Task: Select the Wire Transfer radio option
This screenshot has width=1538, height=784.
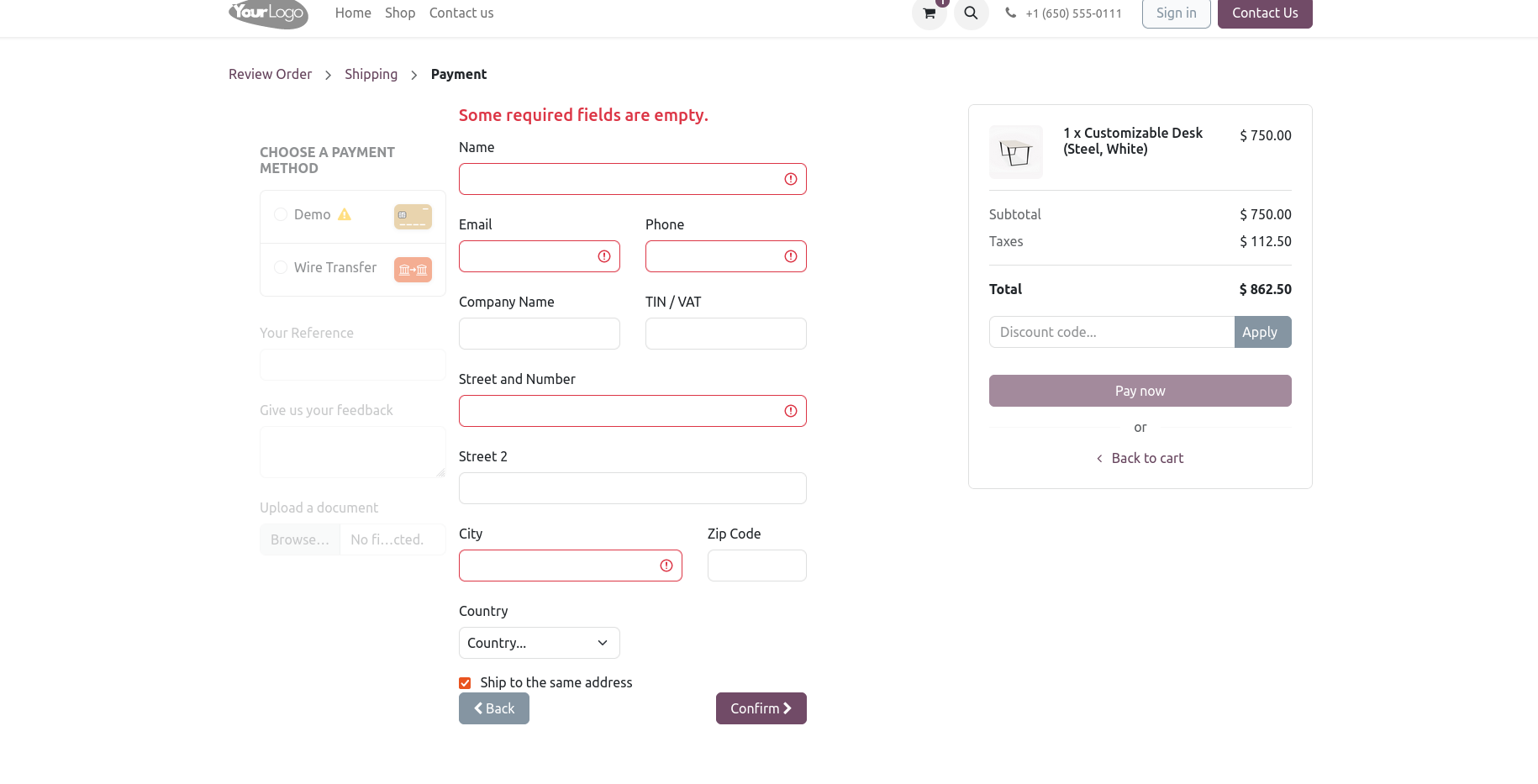Action: [281, 267]
